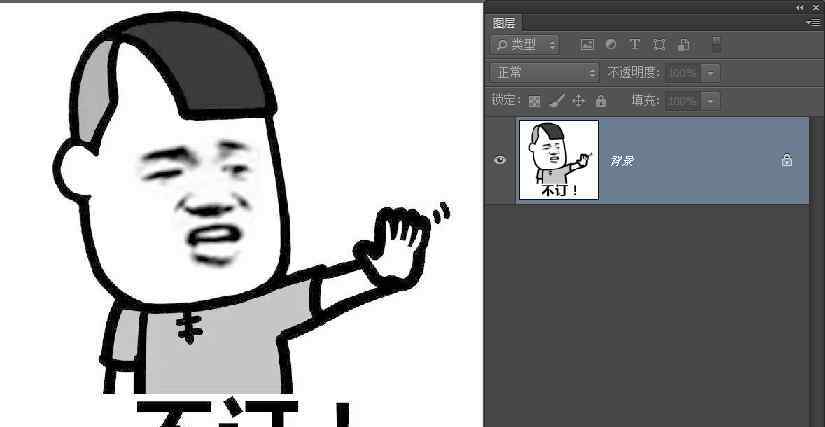
Task: Collapse the panel with double-arrow icon
Action: [800, 7]
